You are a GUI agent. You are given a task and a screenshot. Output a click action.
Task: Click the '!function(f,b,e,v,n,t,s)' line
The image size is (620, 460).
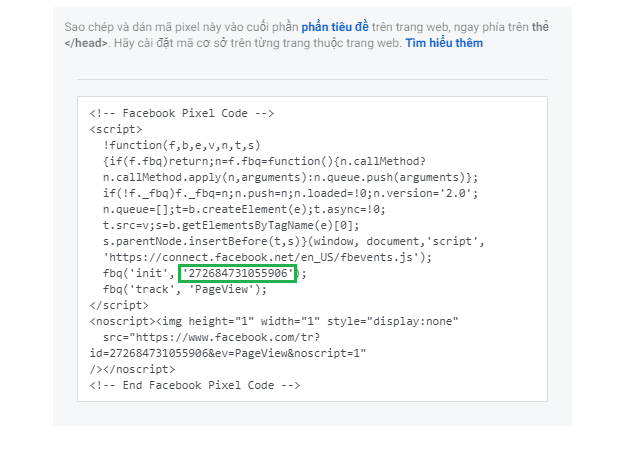[x=181, y=145]
